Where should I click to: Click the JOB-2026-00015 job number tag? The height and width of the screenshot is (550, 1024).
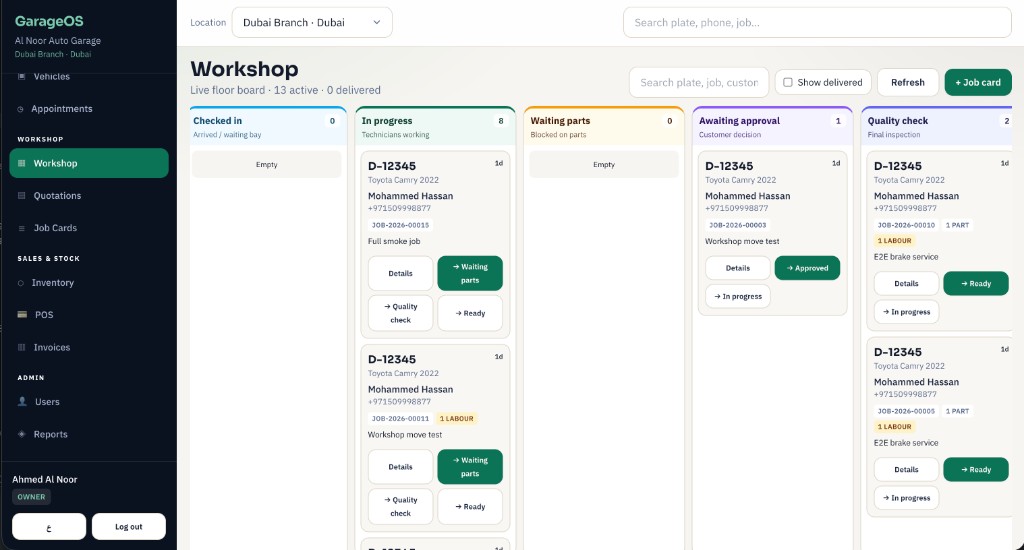point(400,225)
